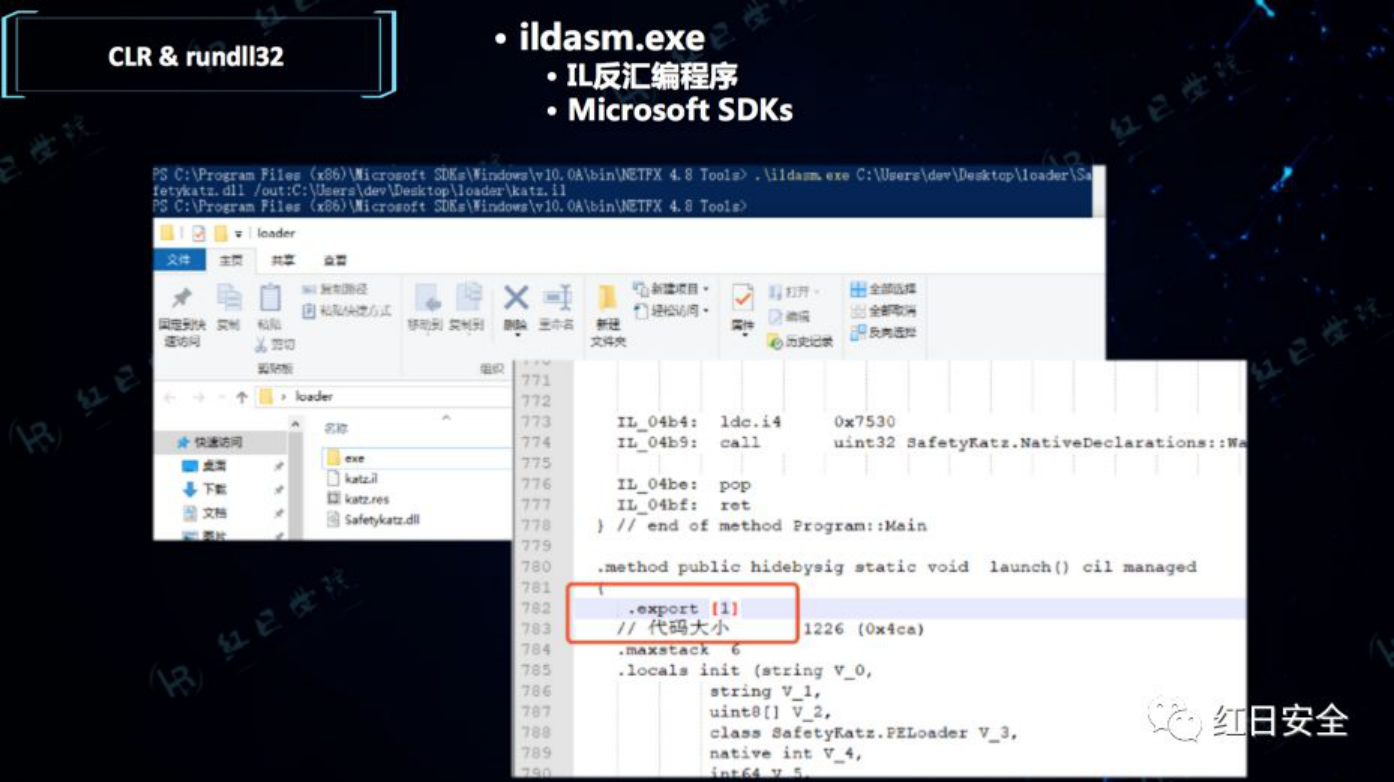Click the New folder (新建文件夹) icon
Screen dimensions: 1394x782
[x=607, y=298]
